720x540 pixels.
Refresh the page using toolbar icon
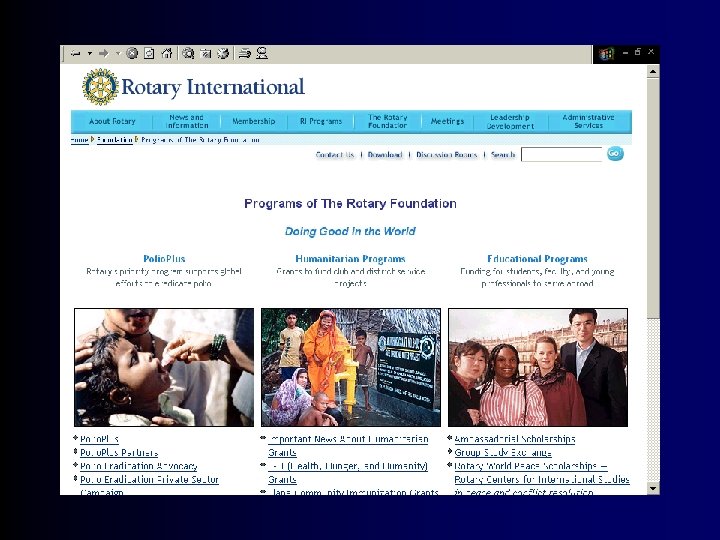pos(149,54)
